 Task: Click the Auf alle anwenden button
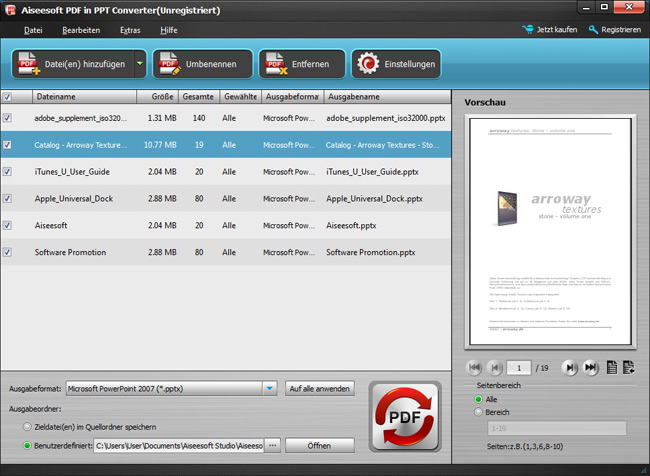(x=320, y=389)
